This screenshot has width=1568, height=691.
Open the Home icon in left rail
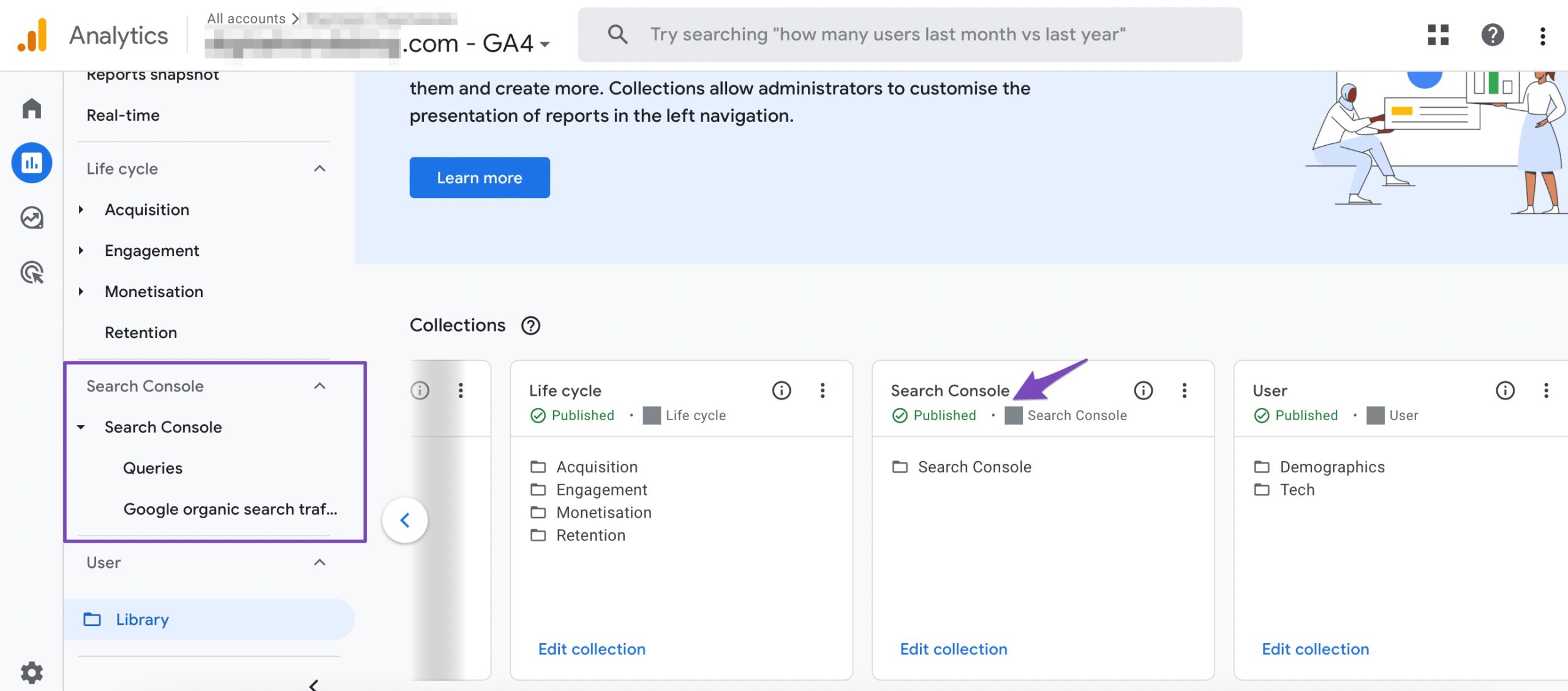[x=32, y=108]
